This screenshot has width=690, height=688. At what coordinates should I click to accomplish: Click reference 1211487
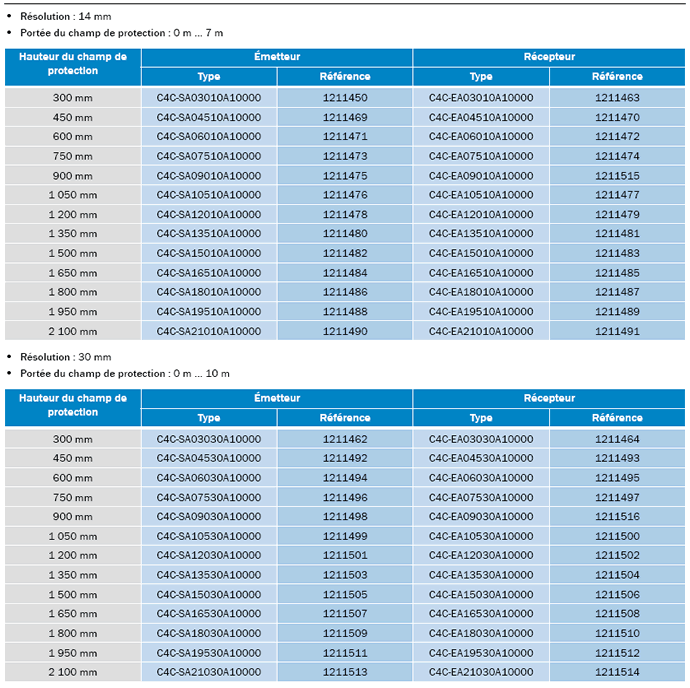617,292
